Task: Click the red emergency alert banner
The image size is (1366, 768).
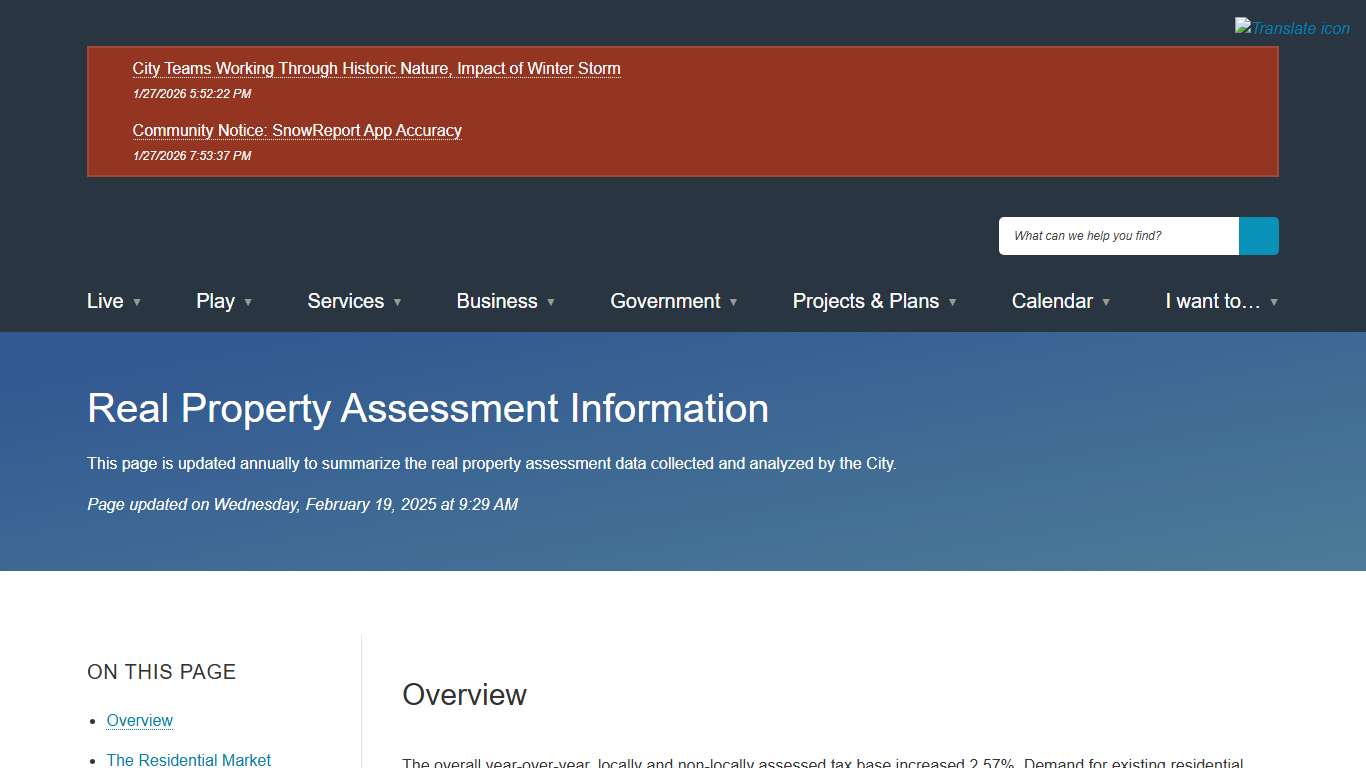Action: coord(683,111)
